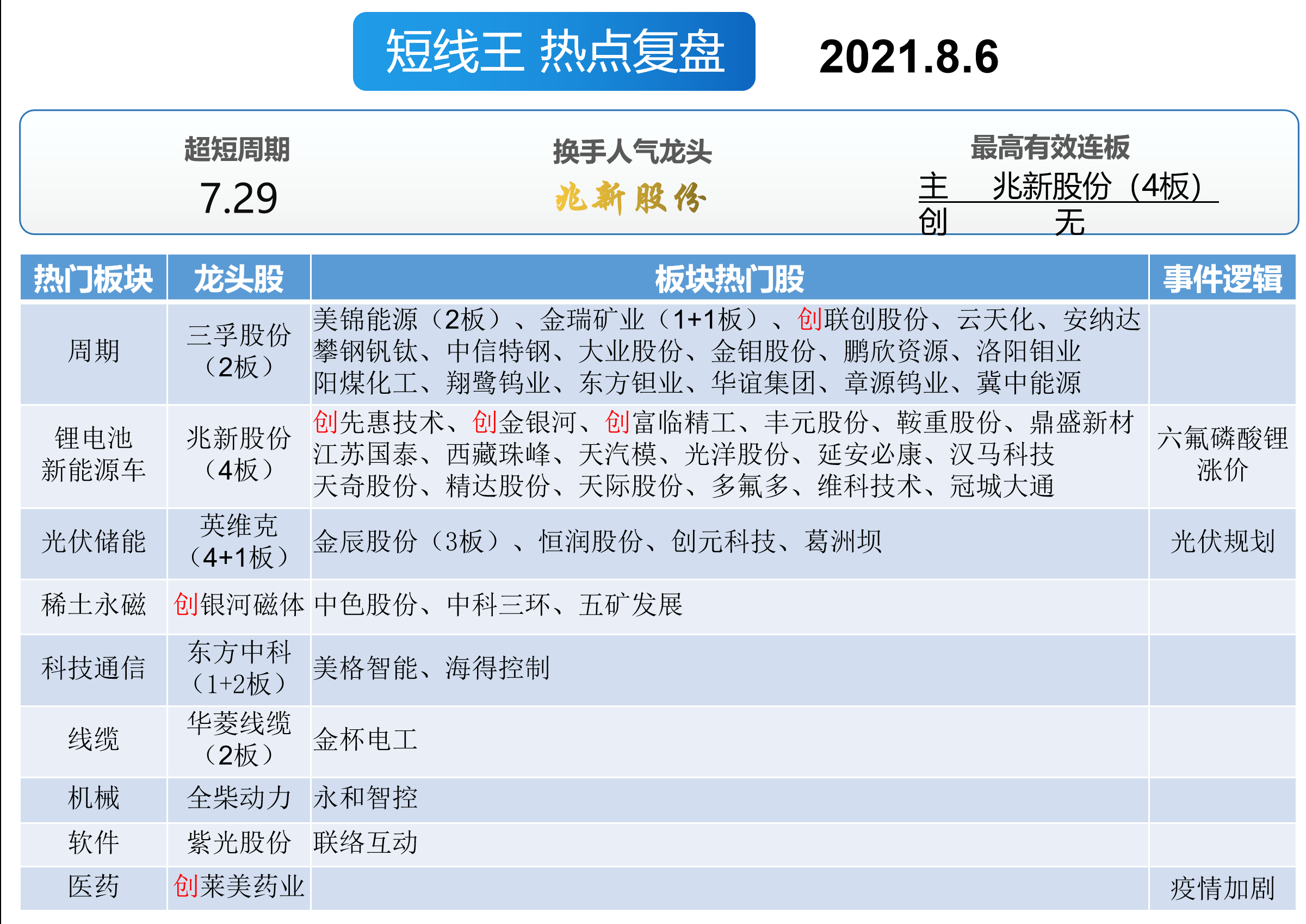Click the 事件逻辑 column header

1222,279
